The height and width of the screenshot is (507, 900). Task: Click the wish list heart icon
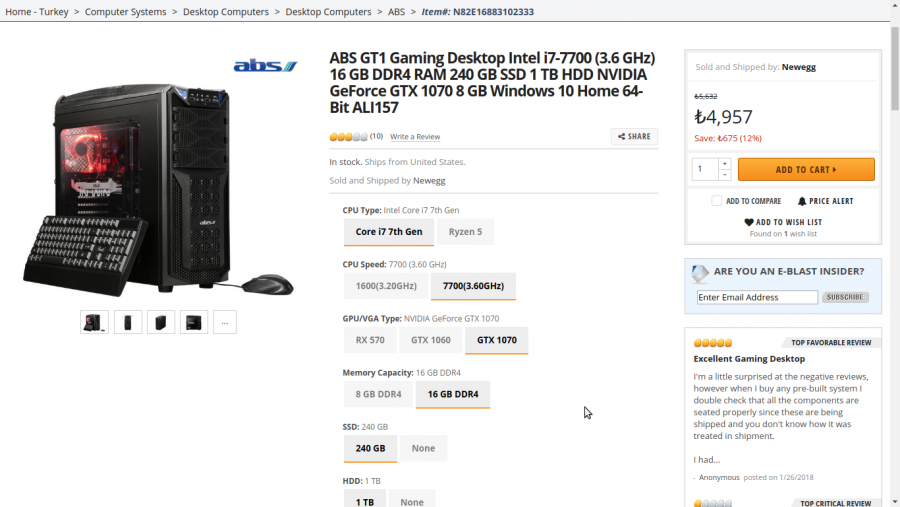[x=749, y=222]
